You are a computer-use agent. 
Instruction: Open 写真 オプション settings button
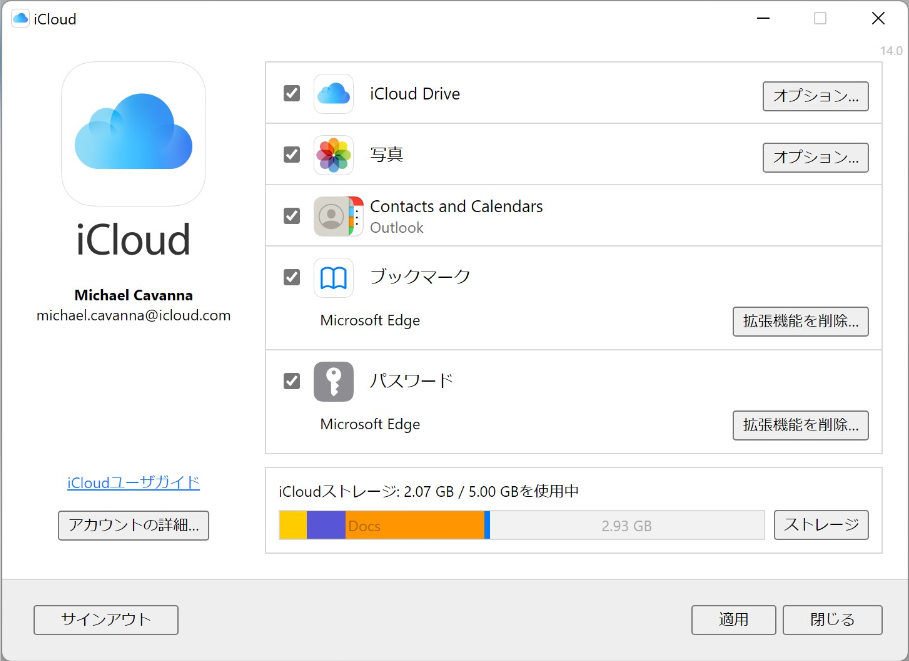[x=815, y=157]
